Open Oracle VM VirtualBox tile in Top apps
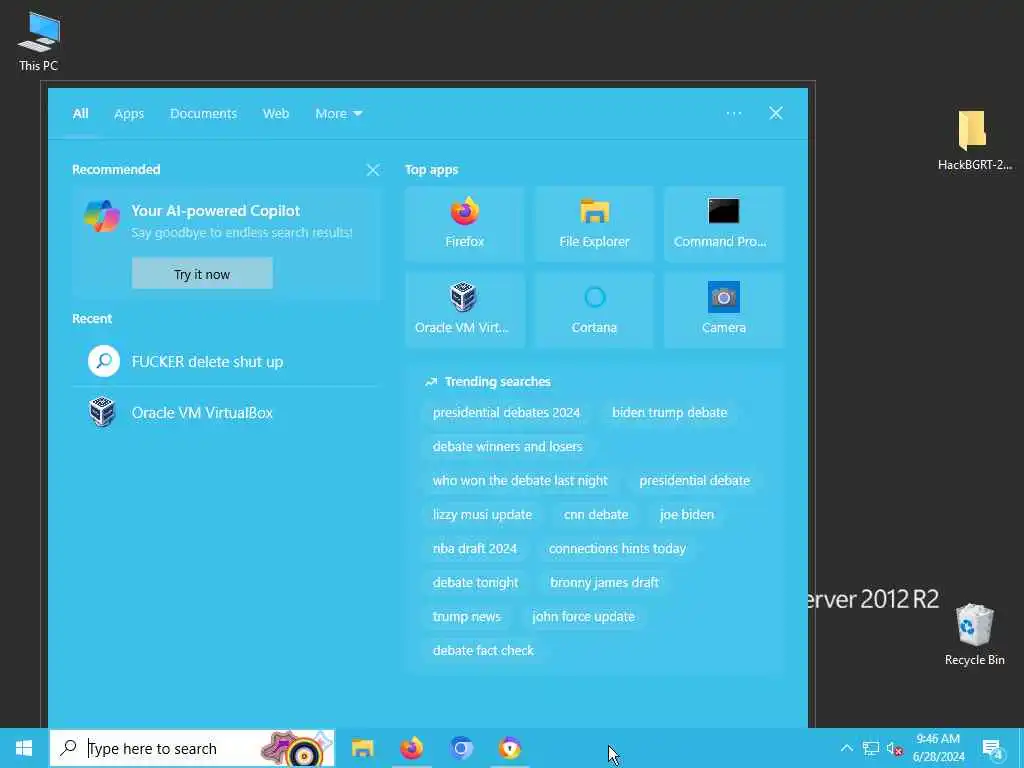 (464, 310)
